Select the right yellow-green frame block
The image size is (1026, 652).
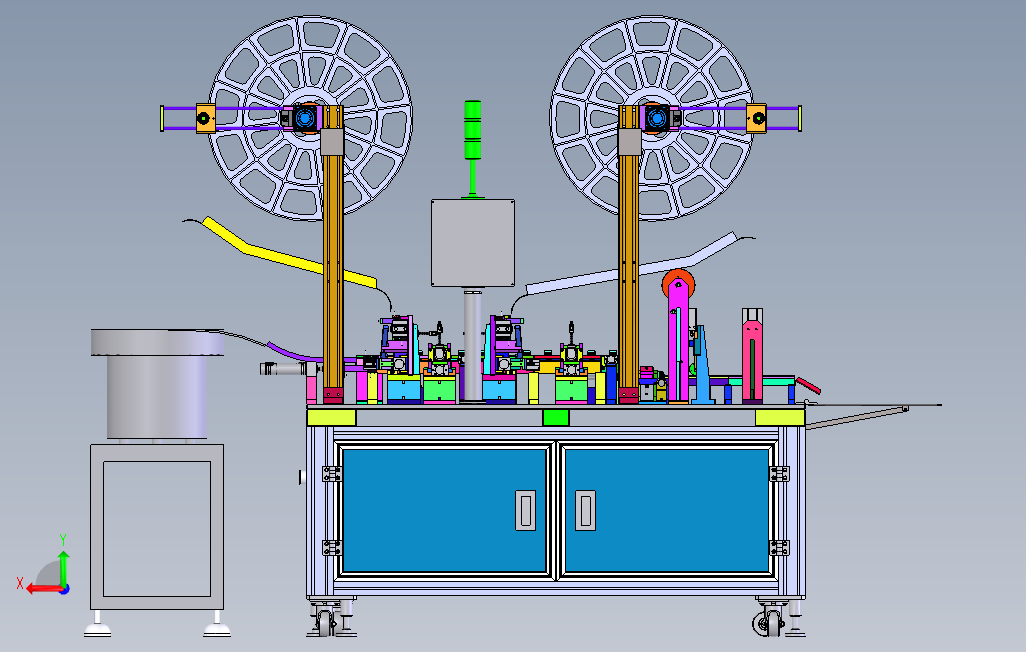pos(780,417)
